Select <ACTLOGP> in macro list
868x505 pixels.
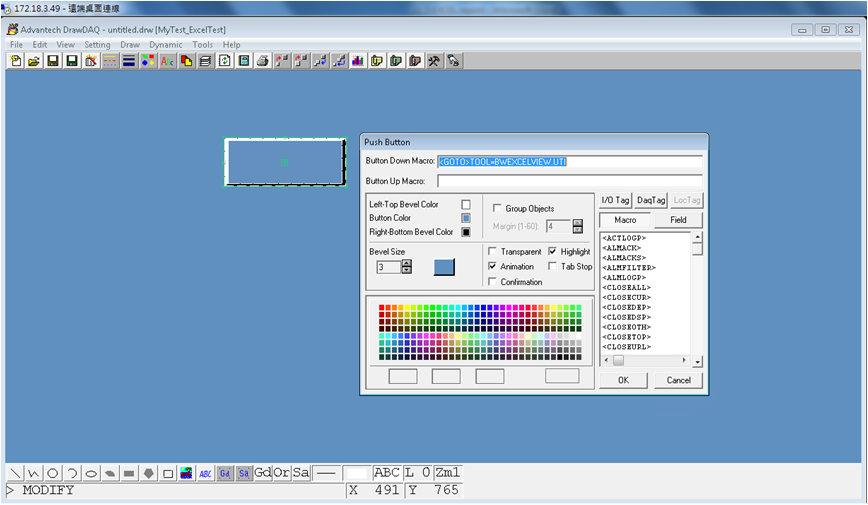pyautogui.click(x=624, y=238)
